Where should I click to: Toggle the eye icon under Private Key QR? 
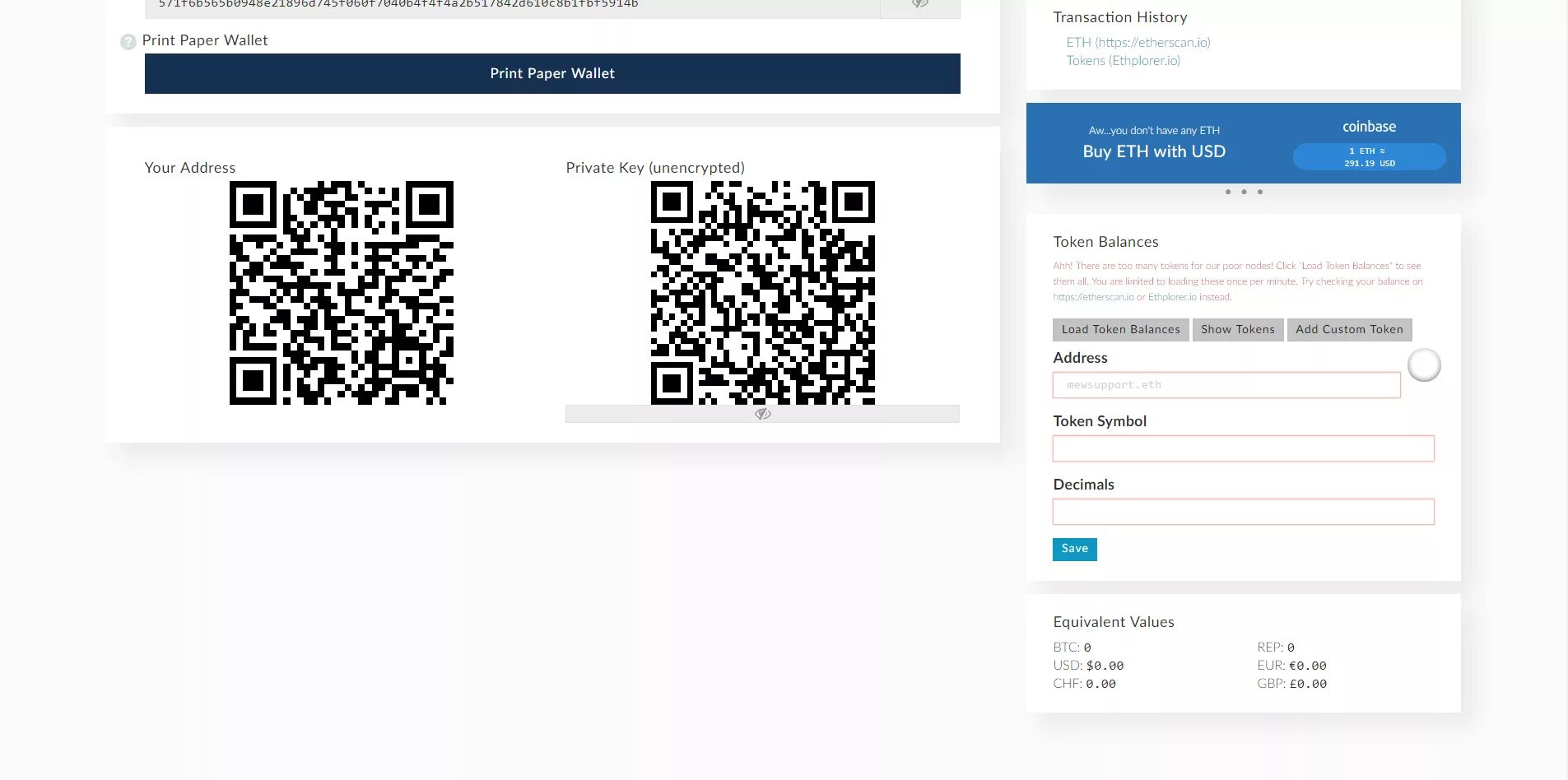pyautogui.click(x=762, y=414)
